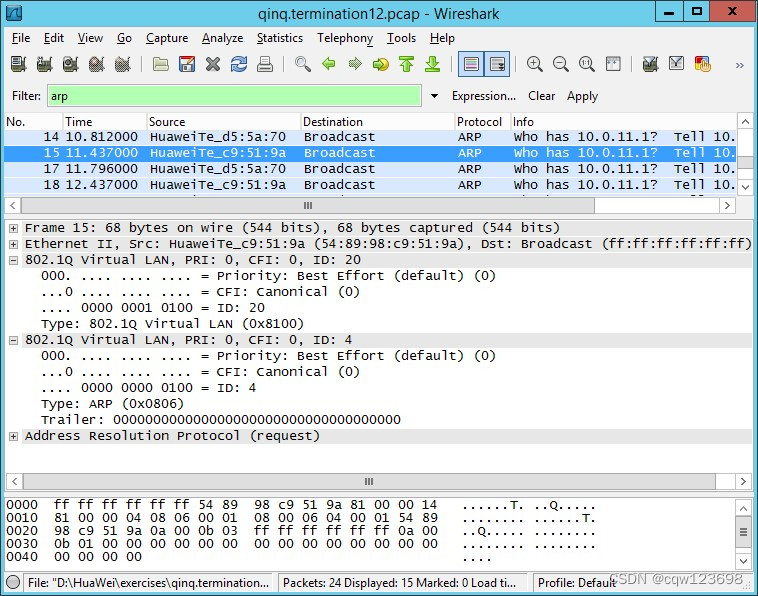Zoom out on packet text

[561, 64]
